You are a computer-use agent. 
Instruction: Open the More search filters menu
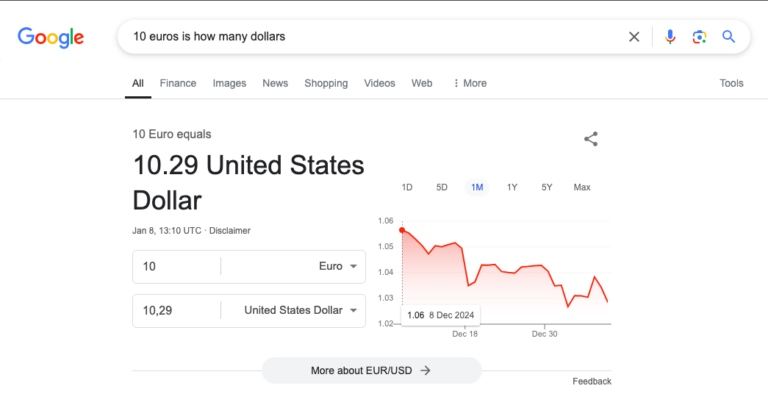[x=470, y=83]
